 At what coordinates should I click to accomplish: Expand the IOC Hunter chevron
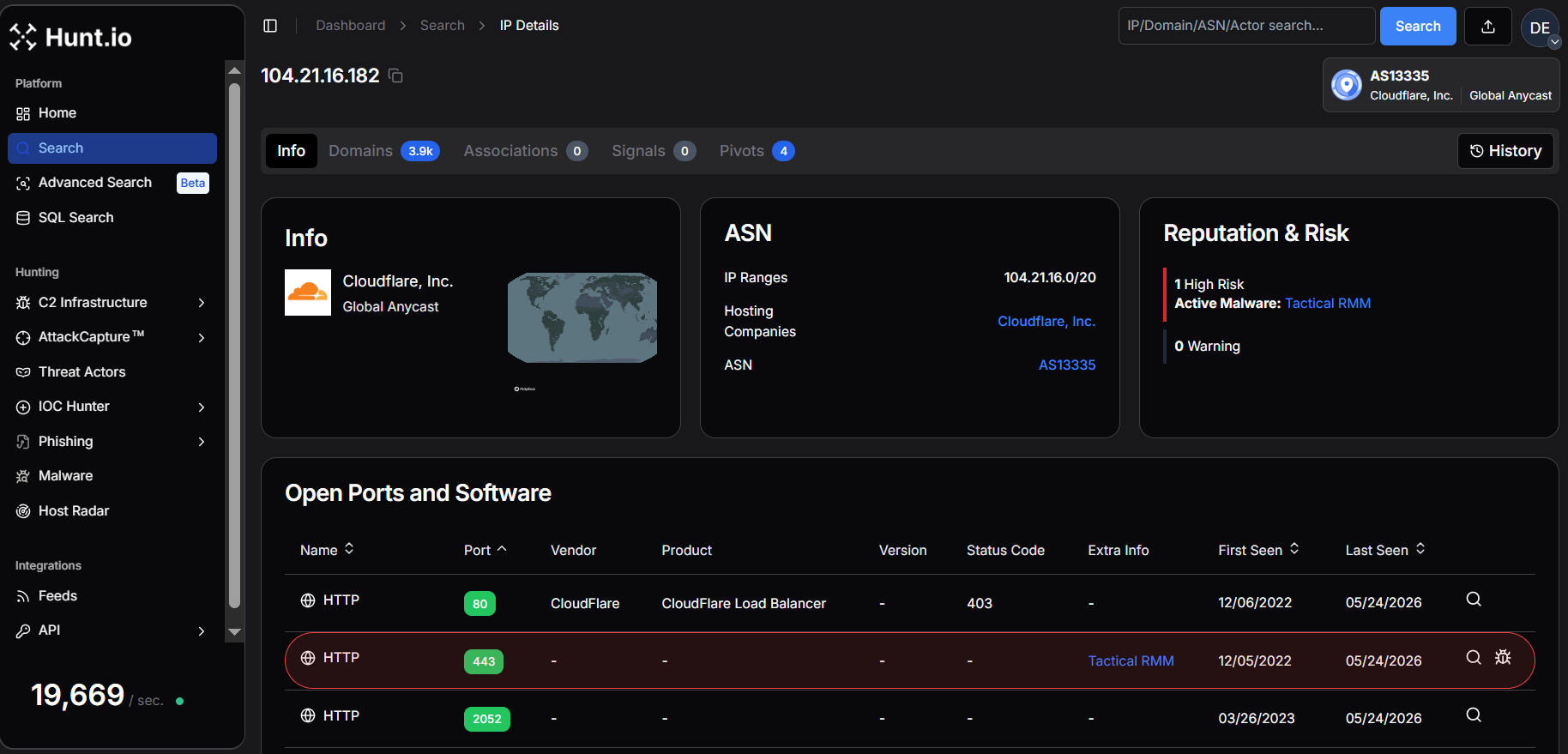coord(202,407)
